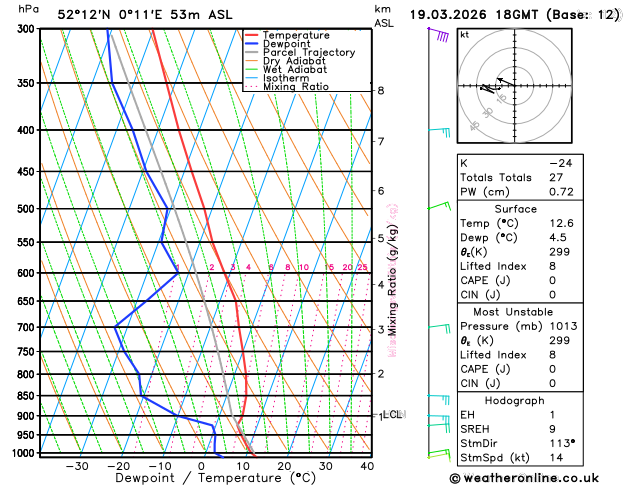Viewport: 629px width, 486px height.
Task: Click the mixing ratio label 10
Action: [x=304, y=267]
